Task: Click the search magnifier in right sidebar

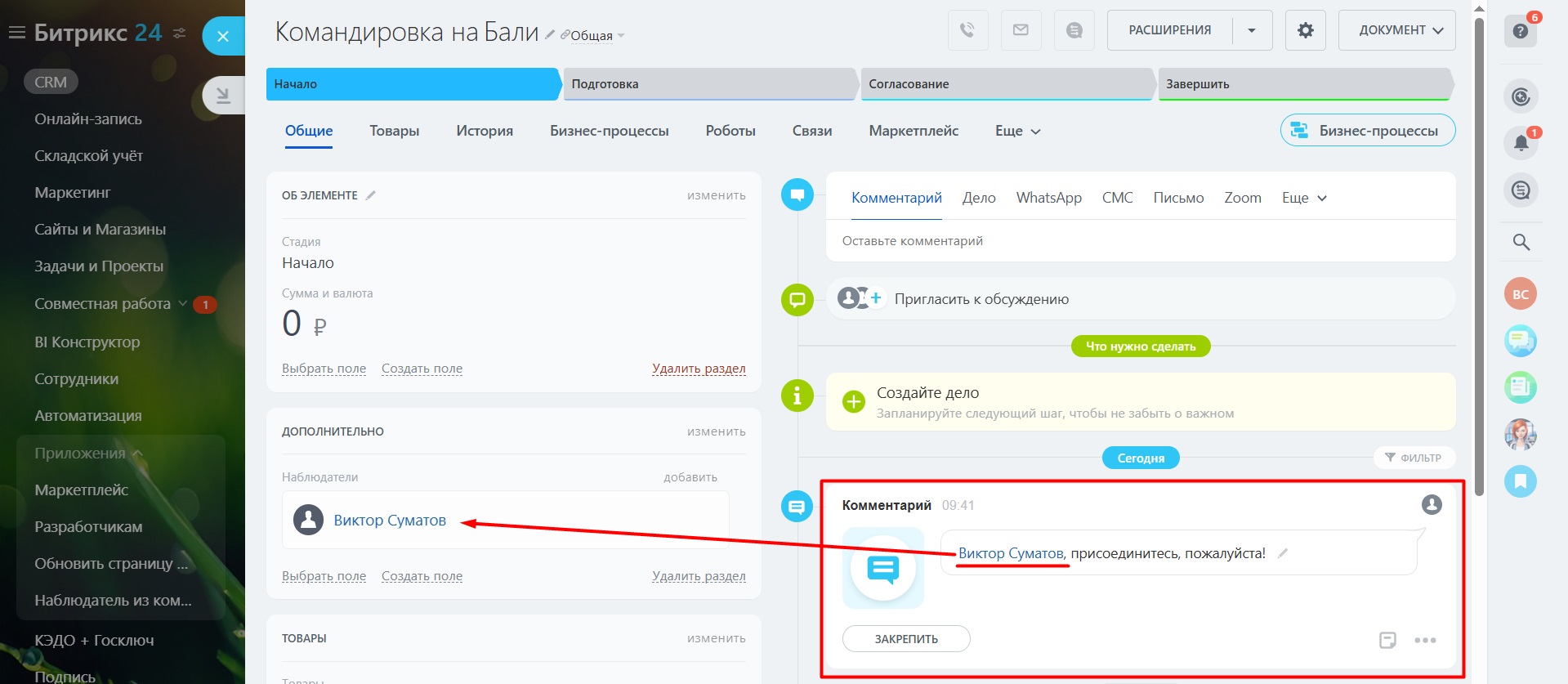Action: click(x=1521, y=242)
